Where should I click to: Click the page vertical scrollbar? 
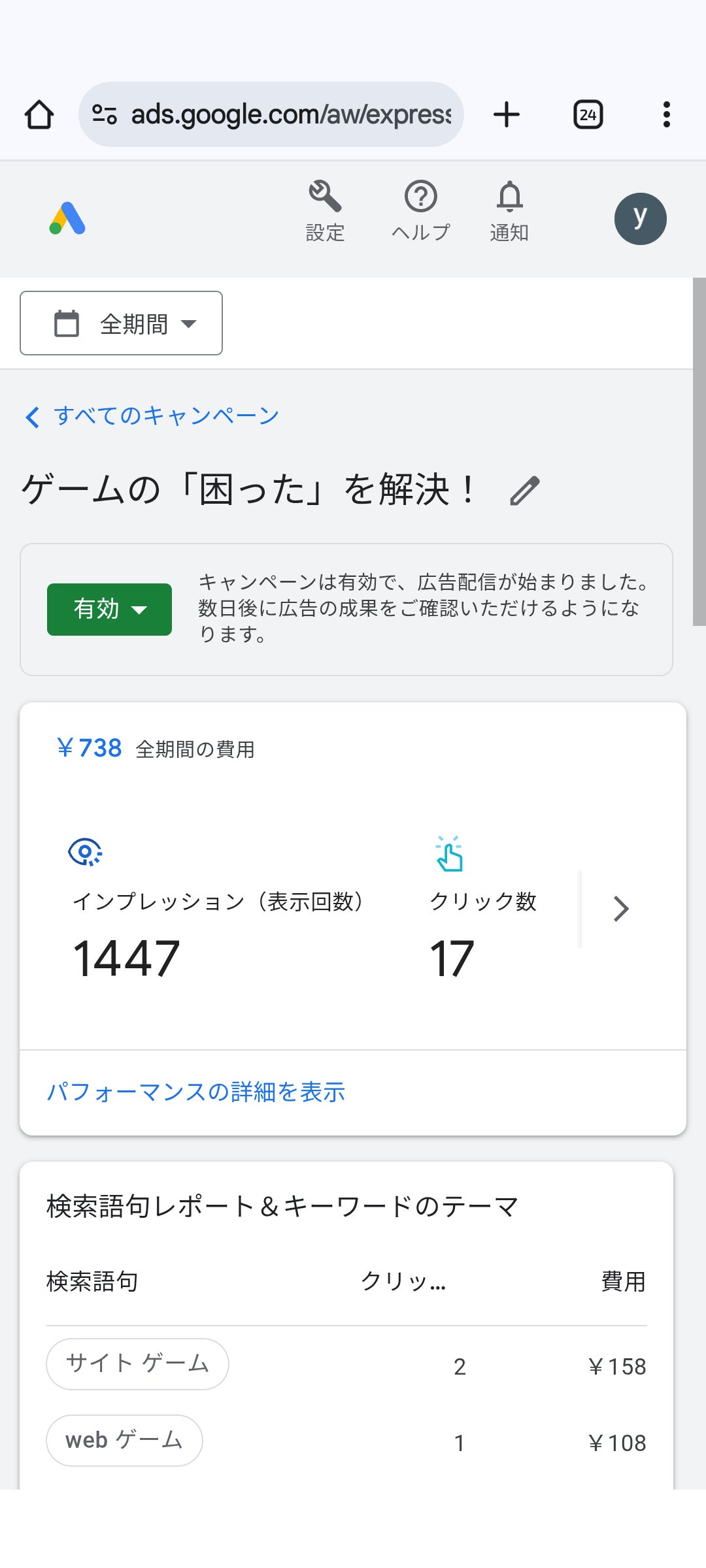tap(699, 451)
